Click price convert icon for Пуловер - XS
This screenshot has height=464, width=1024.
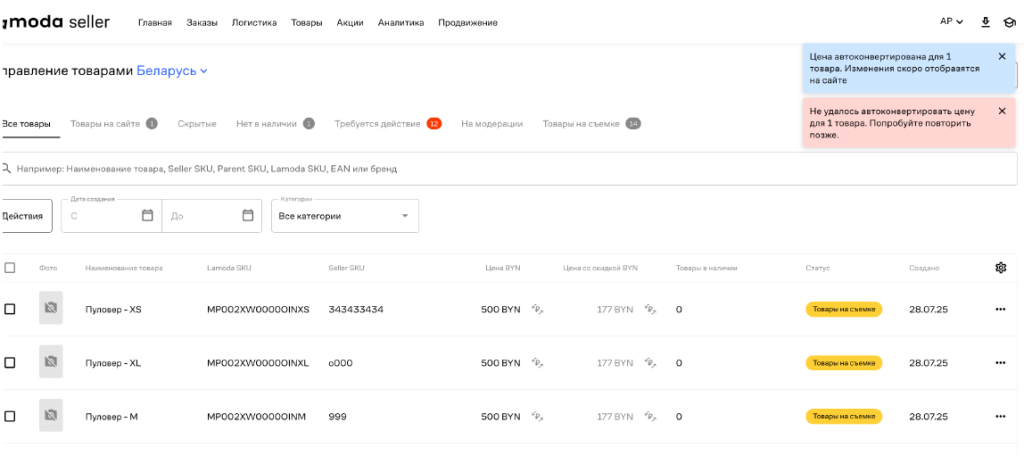coord(537,309)
